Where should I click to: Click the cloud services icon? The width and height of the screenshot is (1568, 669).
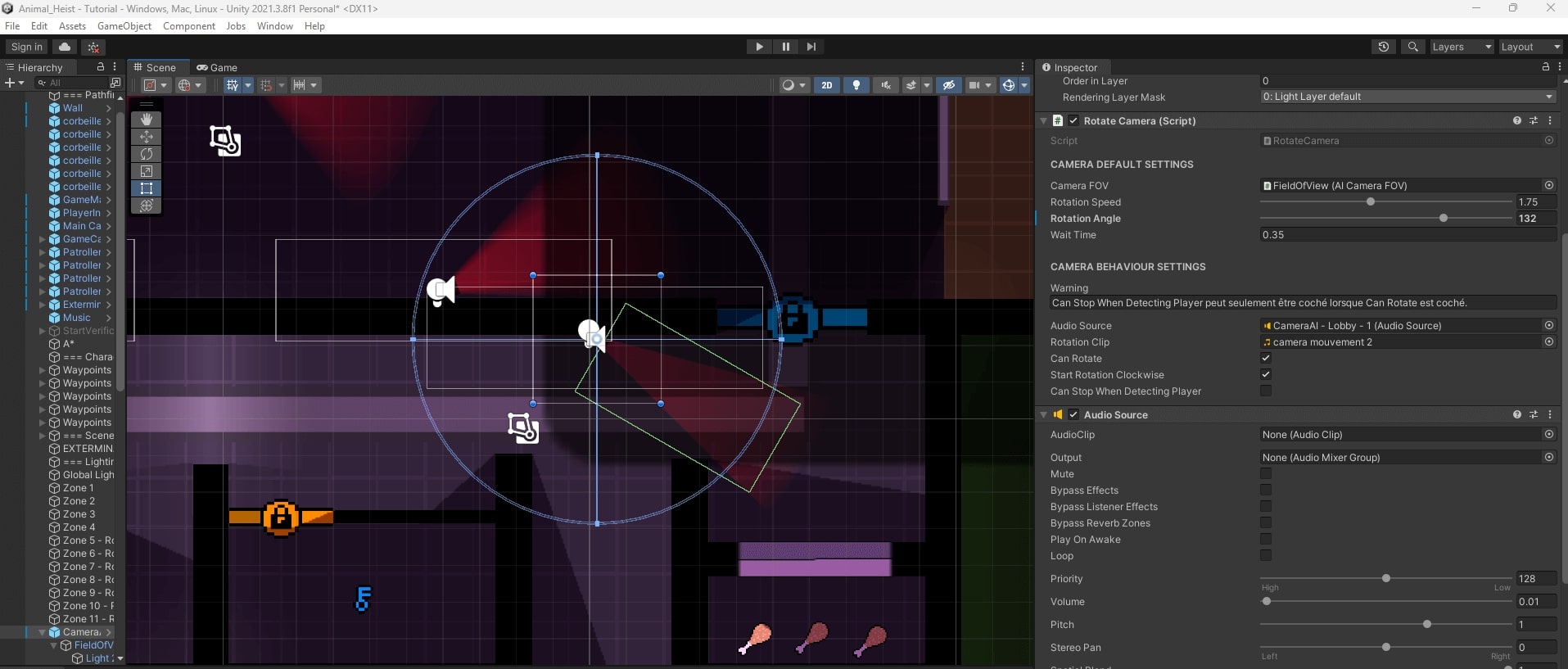[x=65, y=47]
